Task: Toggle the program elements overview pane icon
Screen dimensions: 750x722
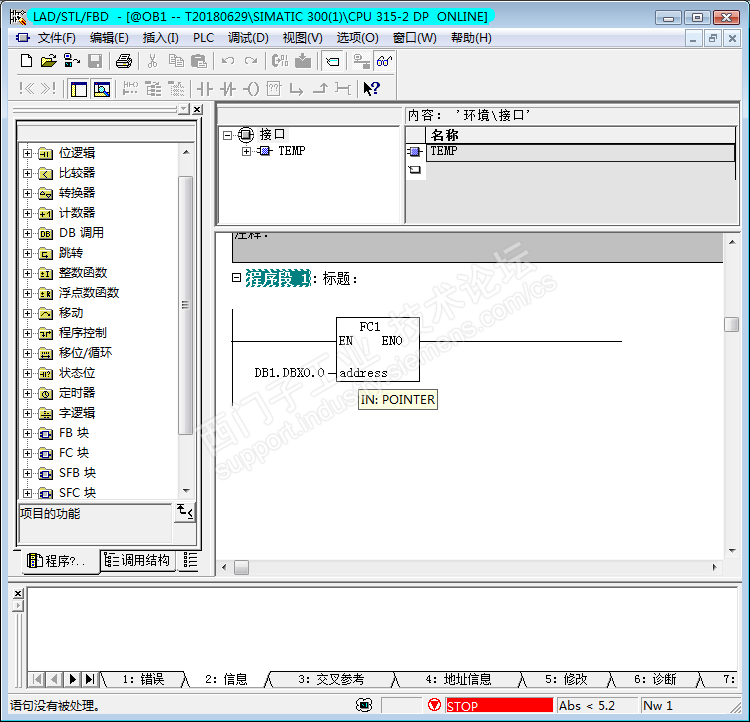Action: click(x=79, y=89)
